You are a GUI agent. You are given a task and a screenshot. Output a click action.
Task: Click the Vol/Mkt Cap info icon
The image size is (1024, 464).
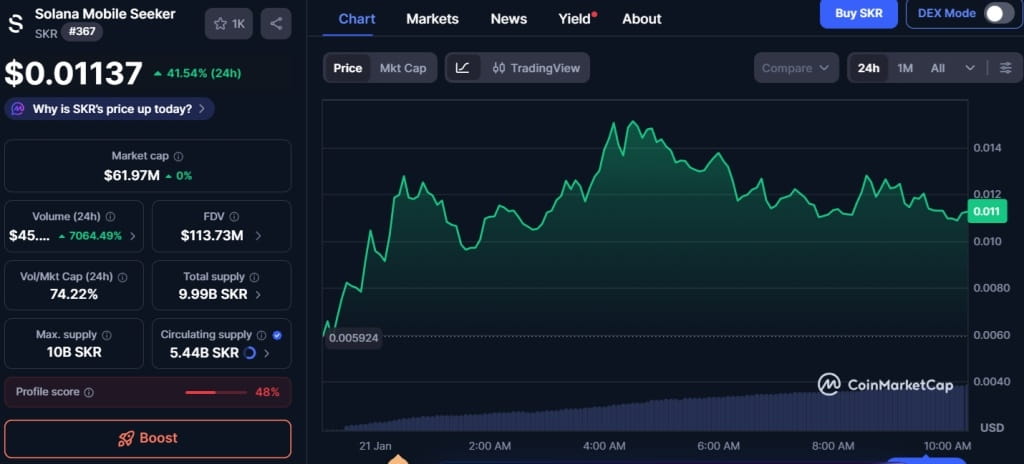pos(122,277)
